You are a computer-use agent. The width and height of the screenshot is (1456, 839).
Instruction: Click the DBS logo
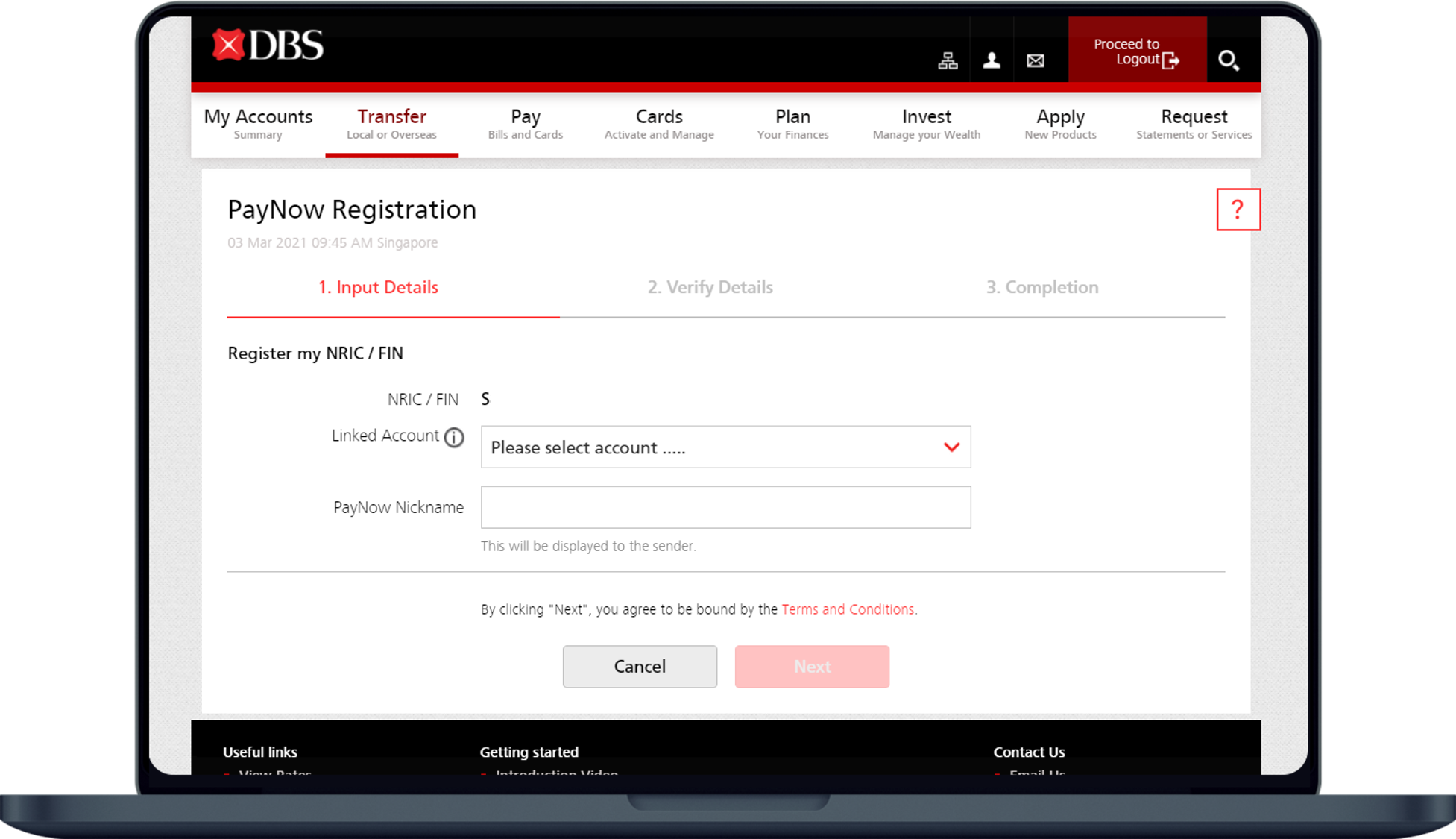tap(268, 45)
